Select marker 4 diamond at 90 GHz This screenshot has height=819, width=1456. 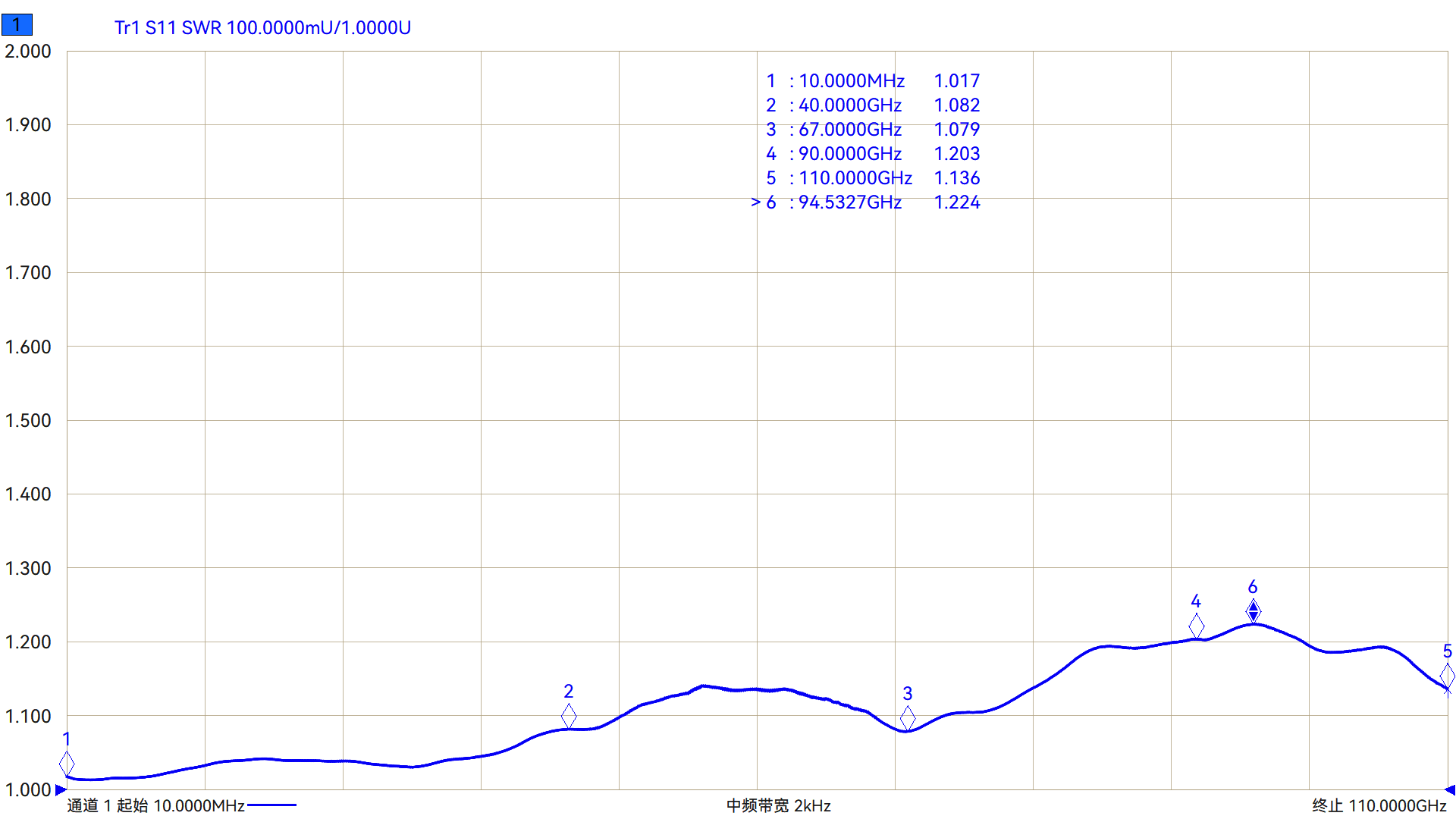pos(1196,626)
